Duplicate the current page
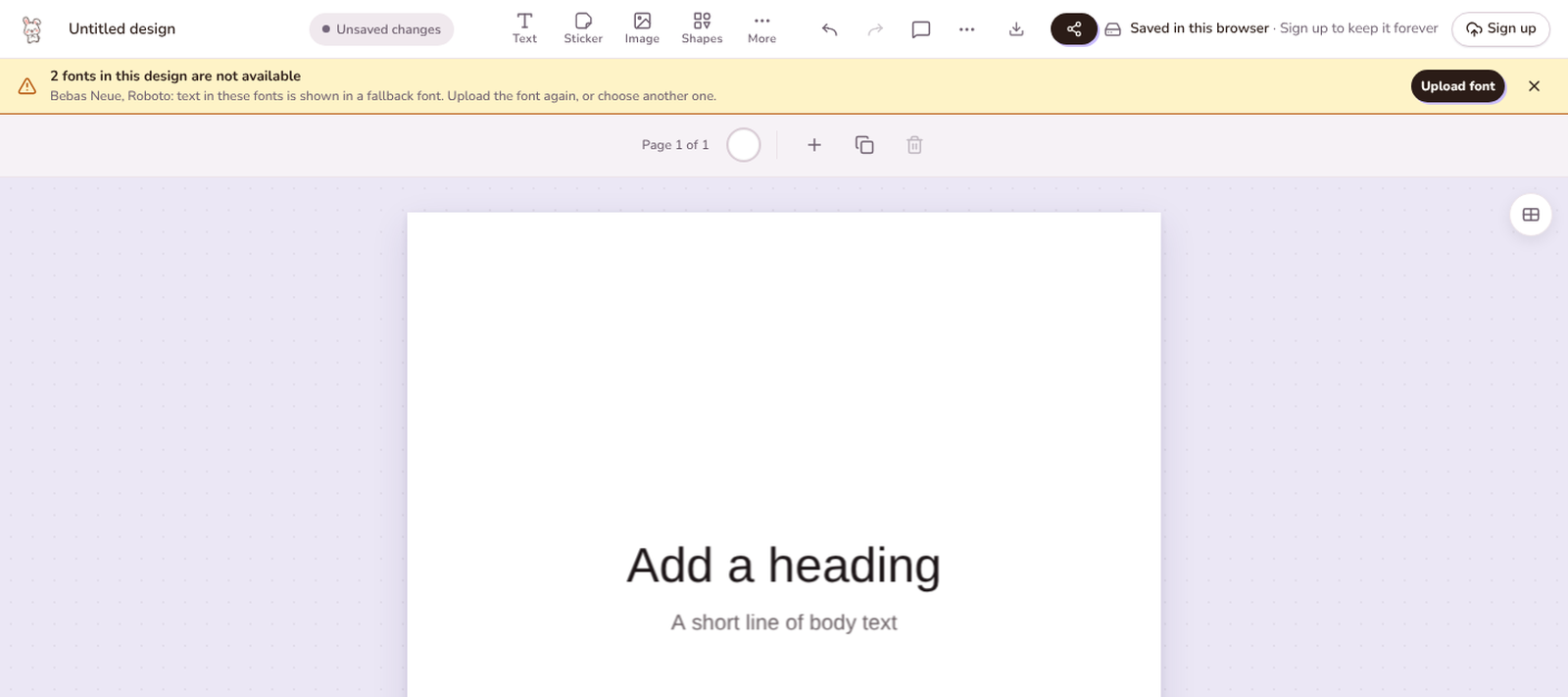 [864, 145]
